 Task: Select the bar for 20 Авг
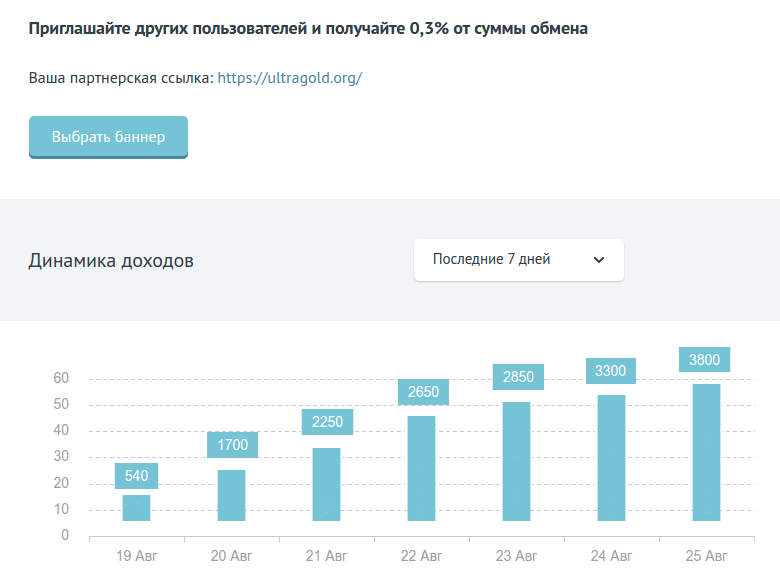pos(231,495)
